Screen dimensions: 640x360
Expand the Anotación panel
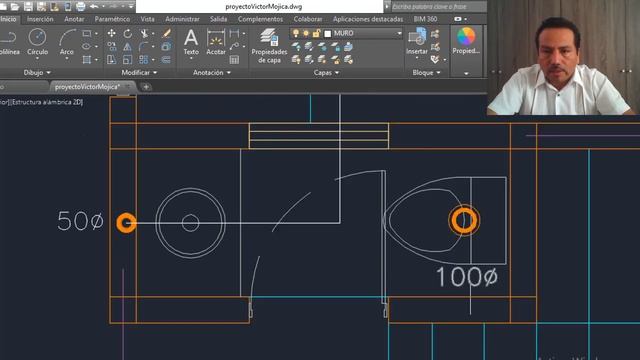212,72
